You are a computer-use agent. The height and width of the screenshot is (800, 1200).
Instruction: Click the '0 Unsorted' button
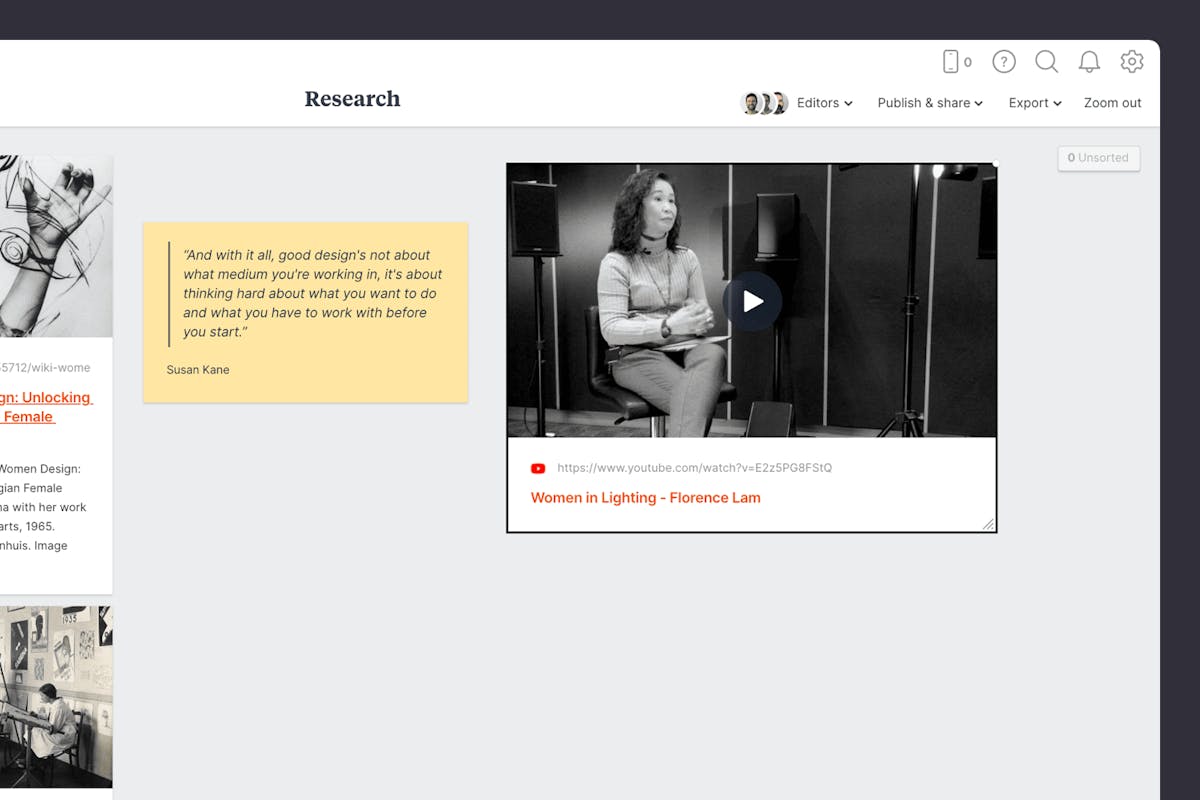click(x=1098, y=158)
